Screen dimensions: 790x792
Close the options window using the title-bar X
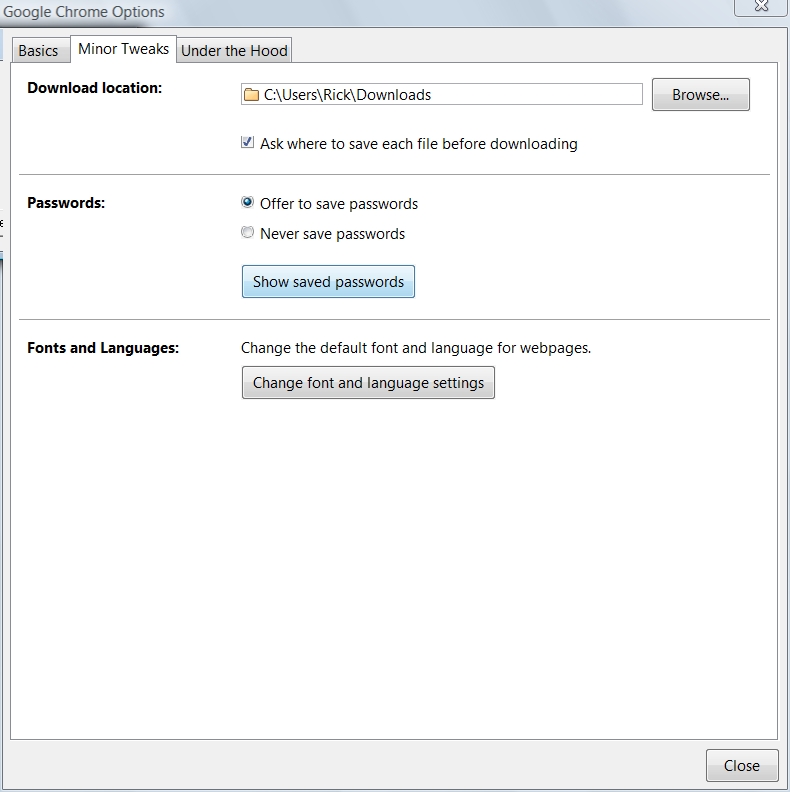point(760,7)
